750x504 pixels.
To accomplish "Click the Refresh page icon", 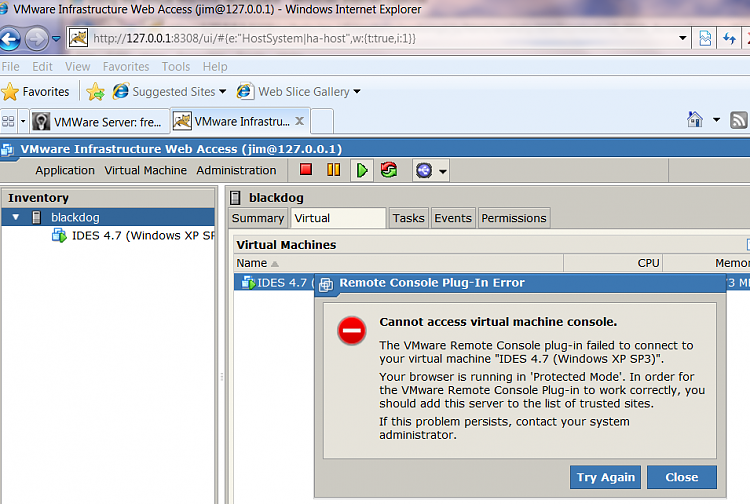I will click(729, 38).
